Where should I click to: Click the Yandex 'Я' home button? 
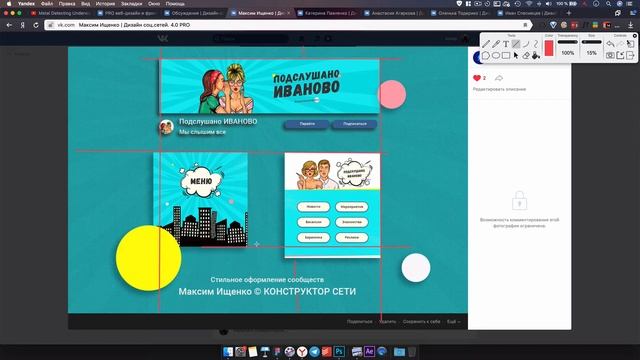click(22, 25)
